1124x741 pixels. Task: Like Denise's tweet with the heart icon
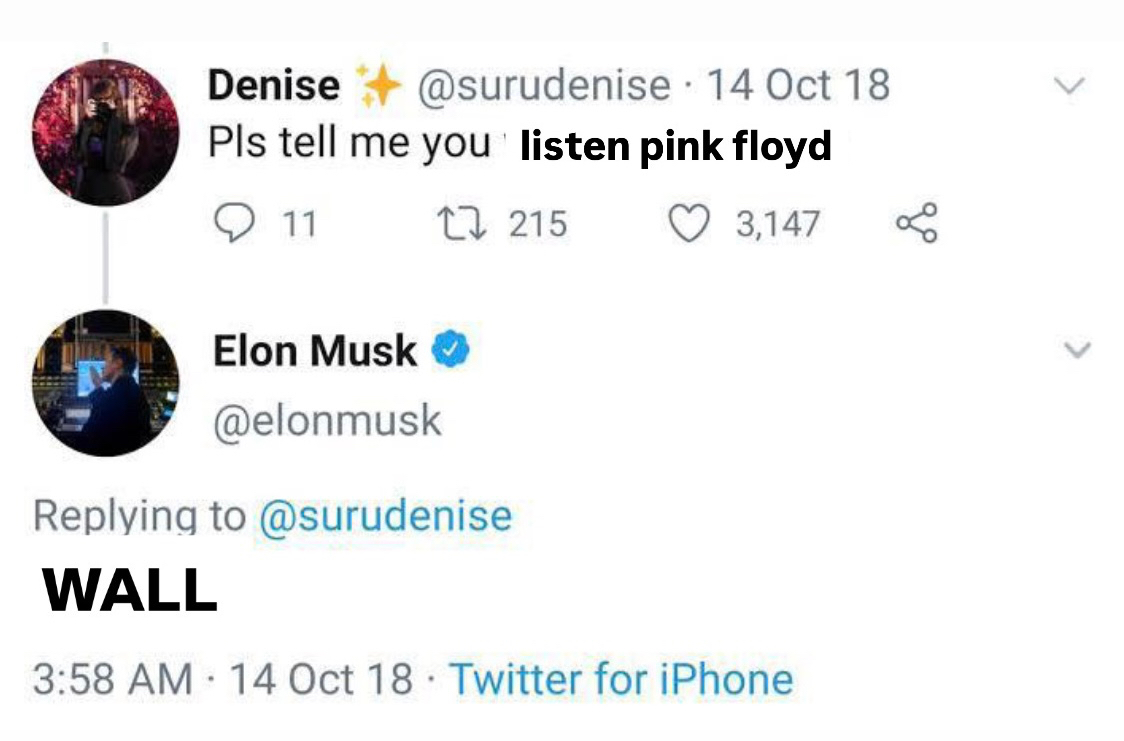pos(688,224)
